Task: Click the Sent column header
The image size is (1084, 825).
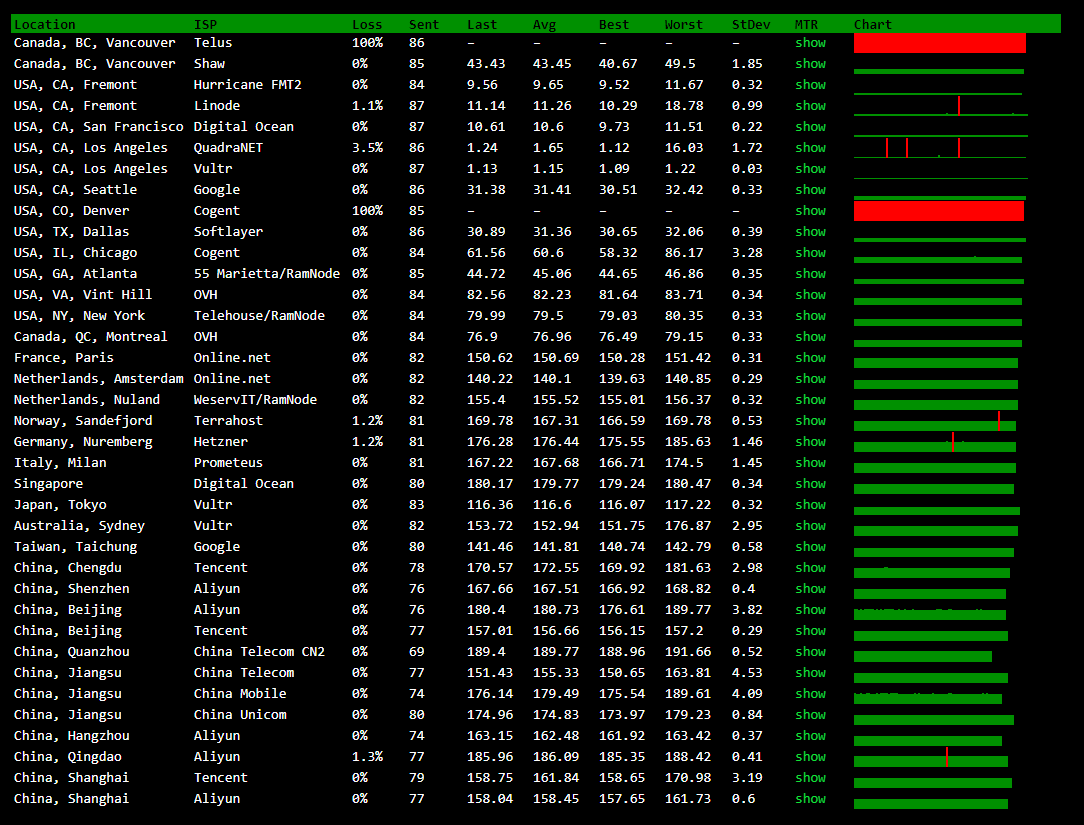Action: (x=424, y=25)
